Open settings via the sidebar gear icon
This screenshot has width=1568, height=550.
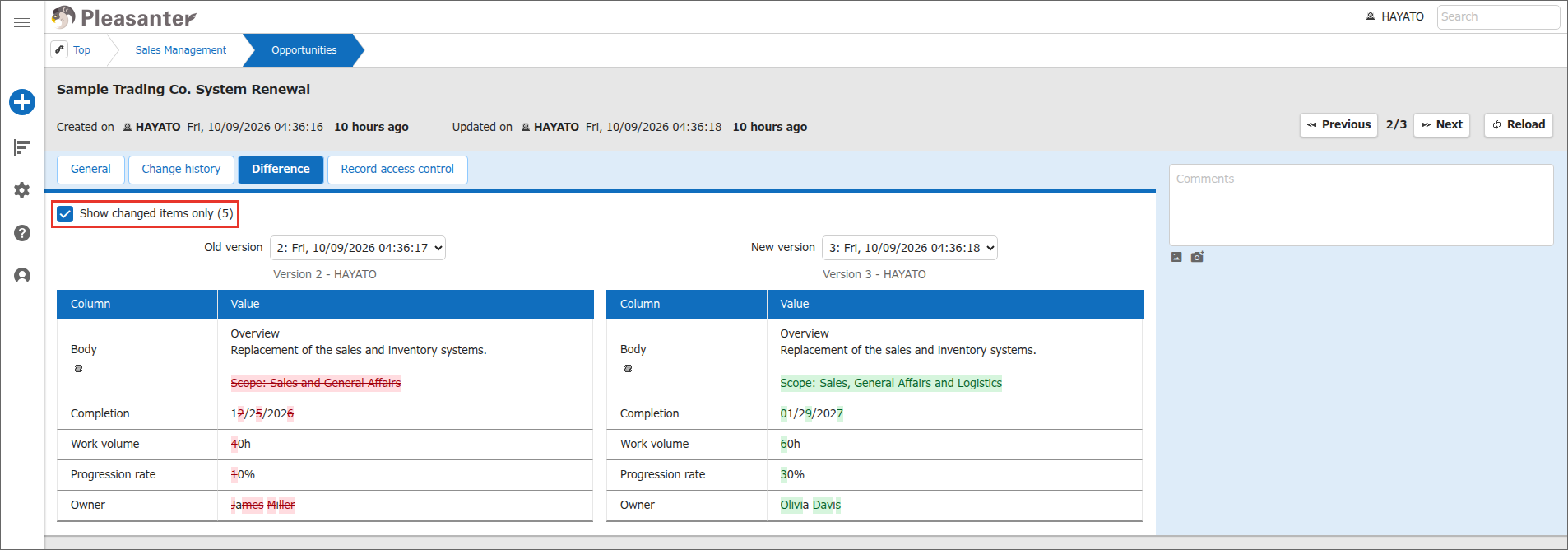(22, 190)
